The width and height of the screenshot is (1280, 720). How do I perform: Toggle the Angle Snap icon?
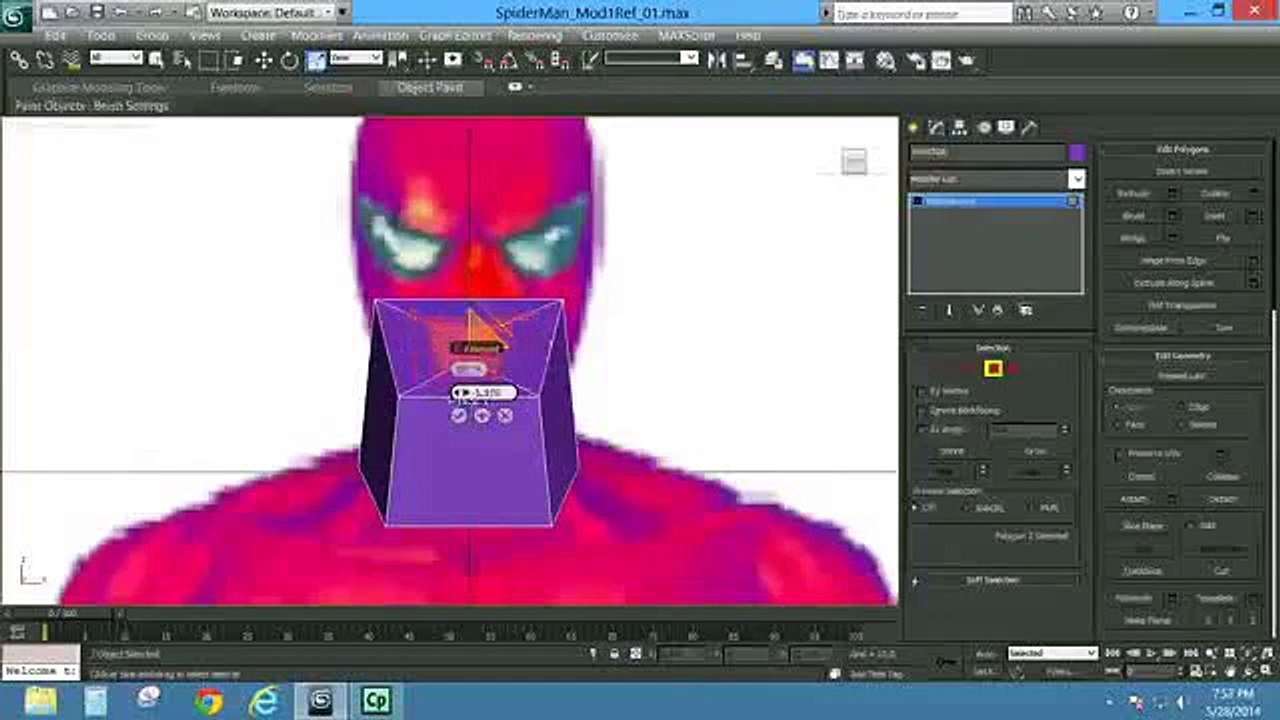(510, 60)
